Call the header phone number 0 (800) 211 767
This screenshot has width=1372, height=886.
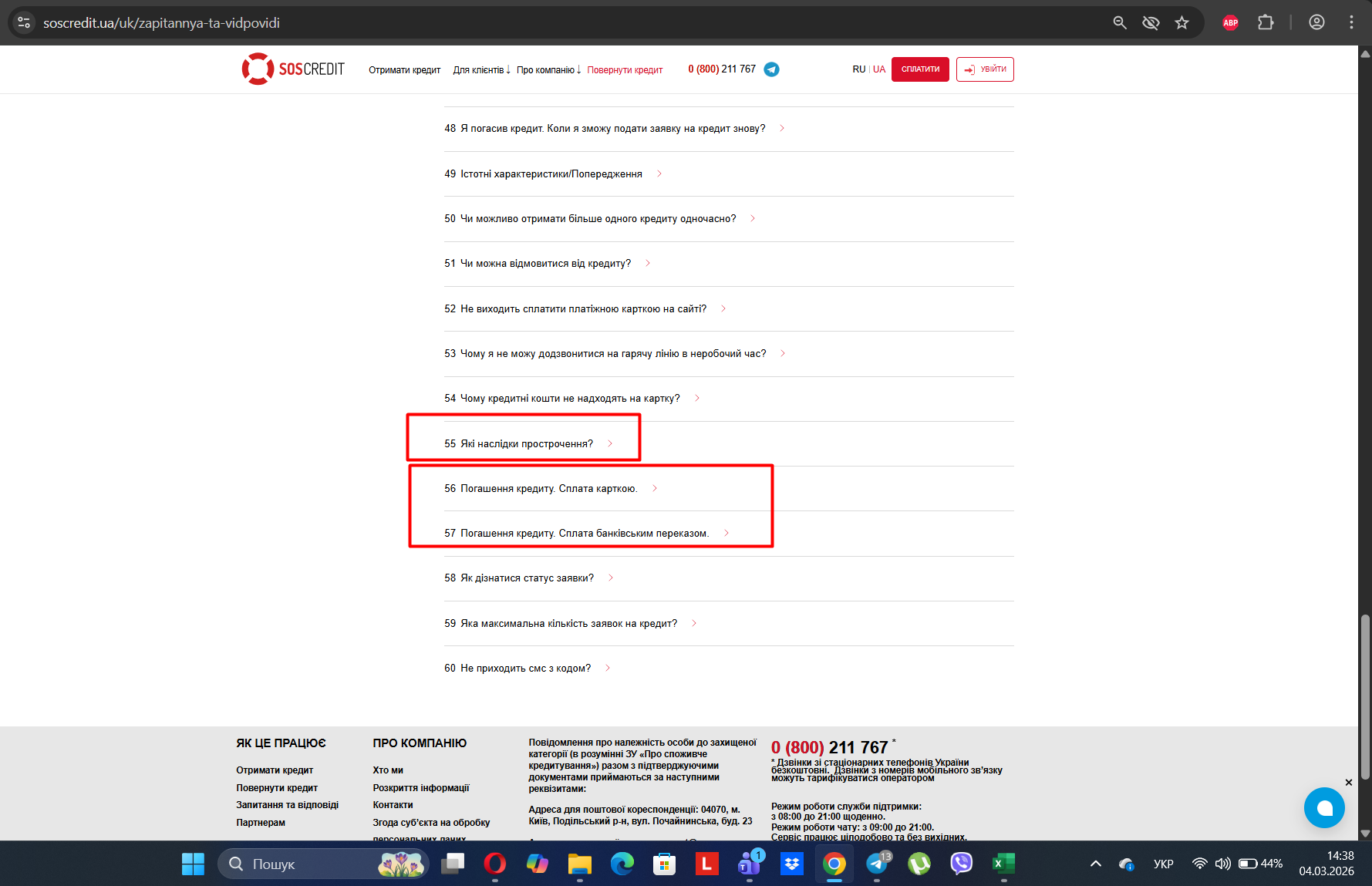click(722, 69)
